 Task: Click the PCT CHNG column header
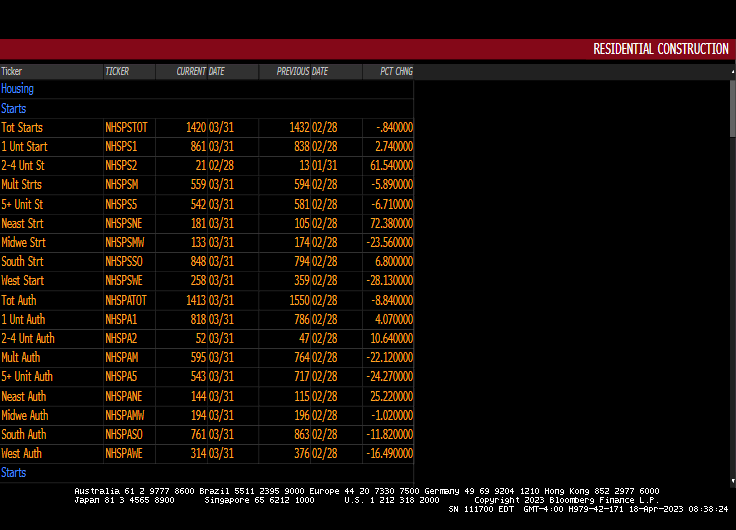click(396, 71)
